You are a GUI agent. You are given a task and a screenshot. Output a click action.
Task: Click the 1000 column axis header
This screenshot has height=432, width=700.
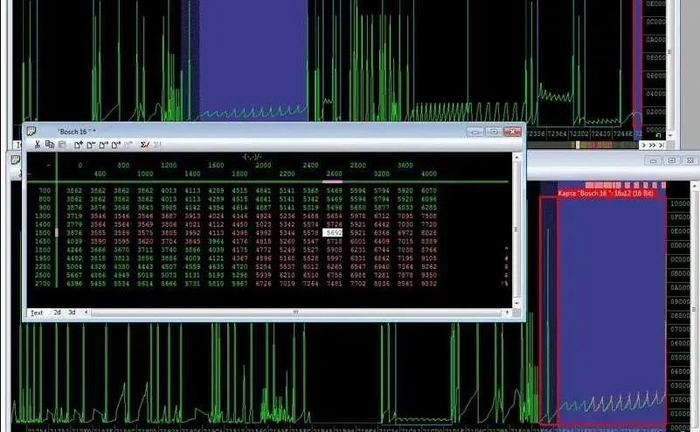[145, 174]
